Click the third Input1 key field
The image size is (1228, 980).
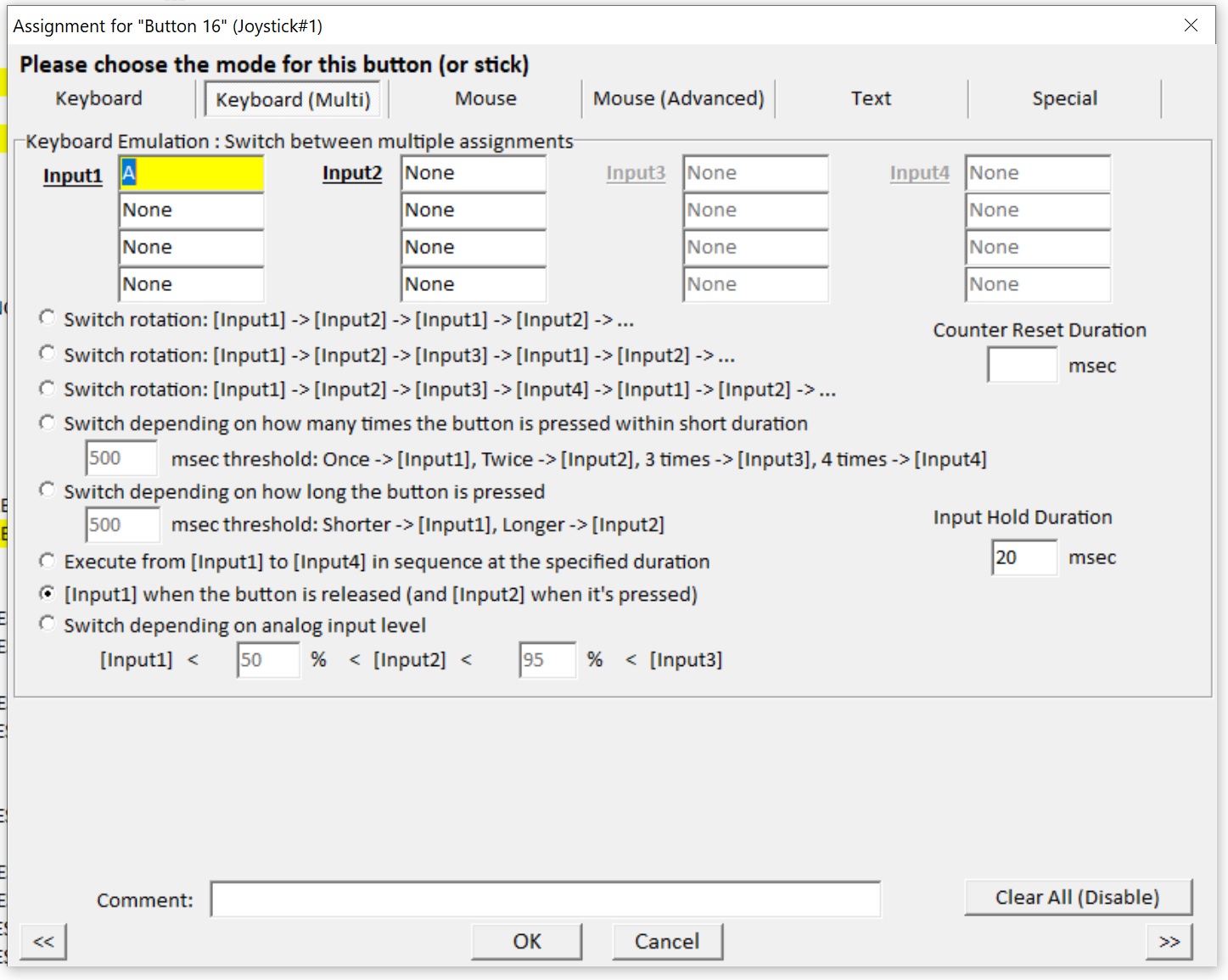coord(192,248)
